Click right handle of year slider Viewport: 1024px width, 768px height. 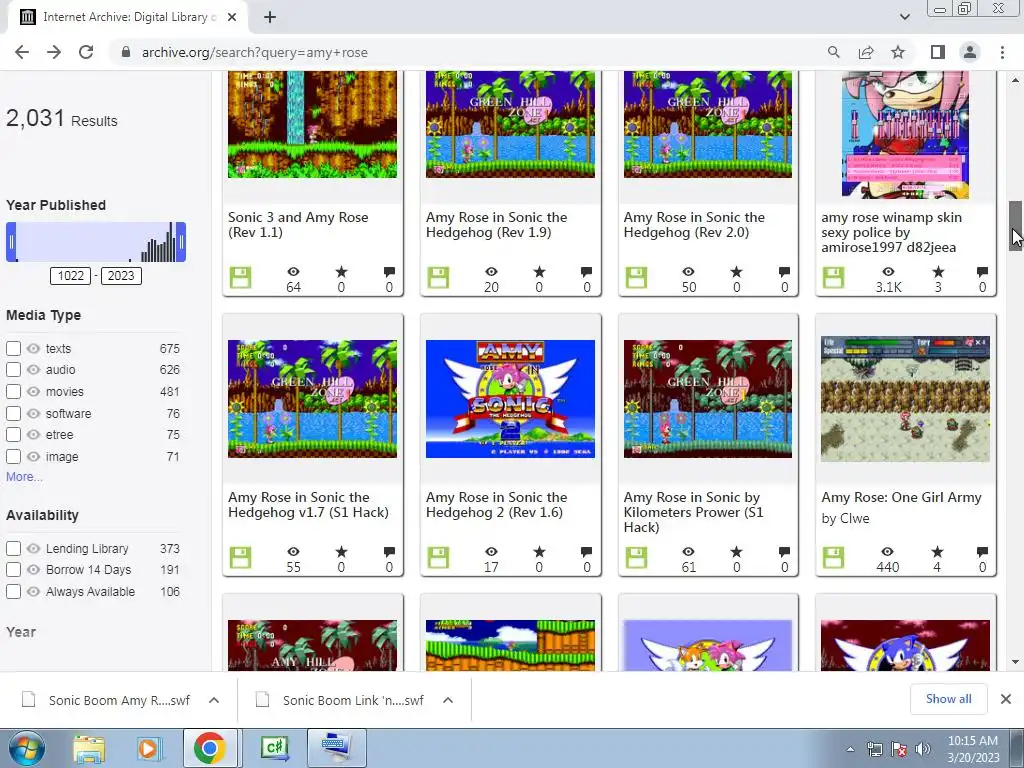click(x=182, y=242)
